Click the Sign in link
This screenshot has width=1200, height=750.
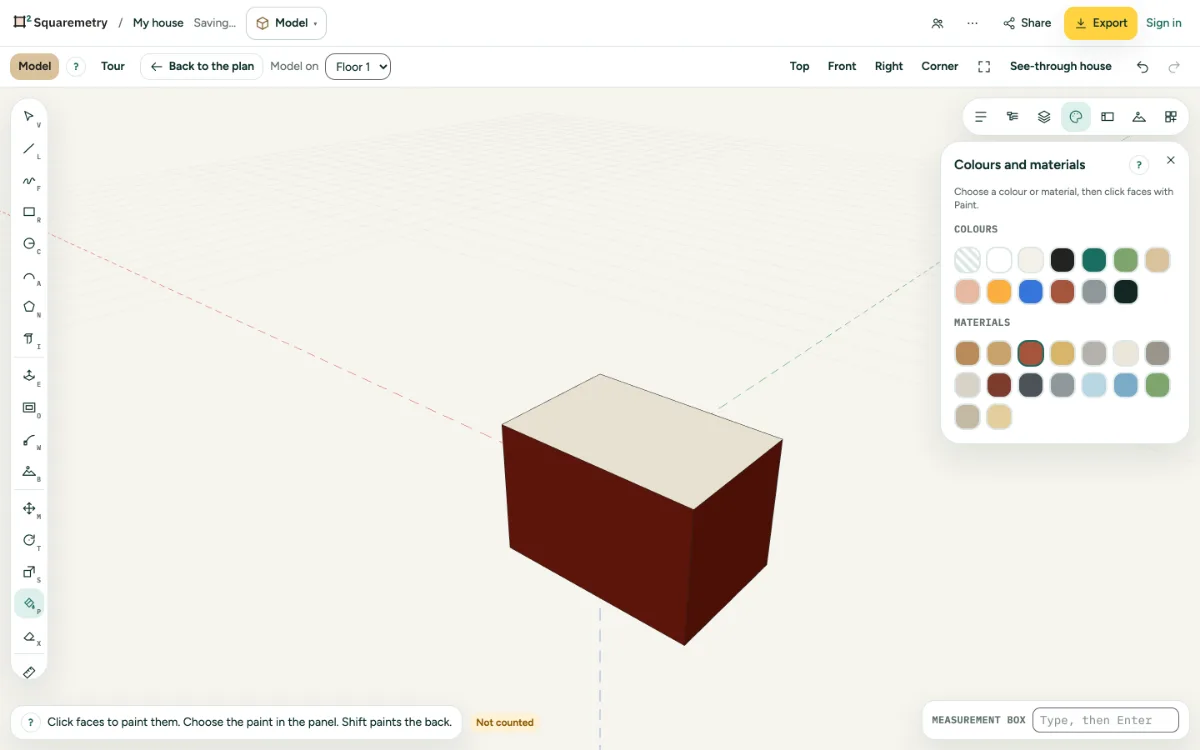coord(1164,23)
